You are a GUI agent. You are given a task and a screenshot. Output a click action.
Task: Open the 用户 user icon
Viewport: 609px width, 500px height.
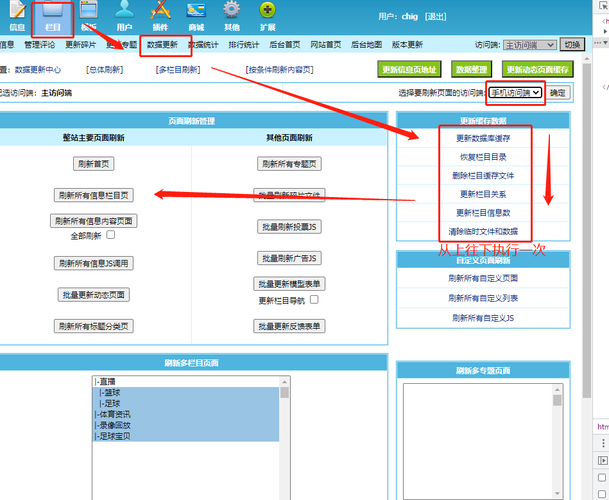pyautogui.click(x=124, y=16)
